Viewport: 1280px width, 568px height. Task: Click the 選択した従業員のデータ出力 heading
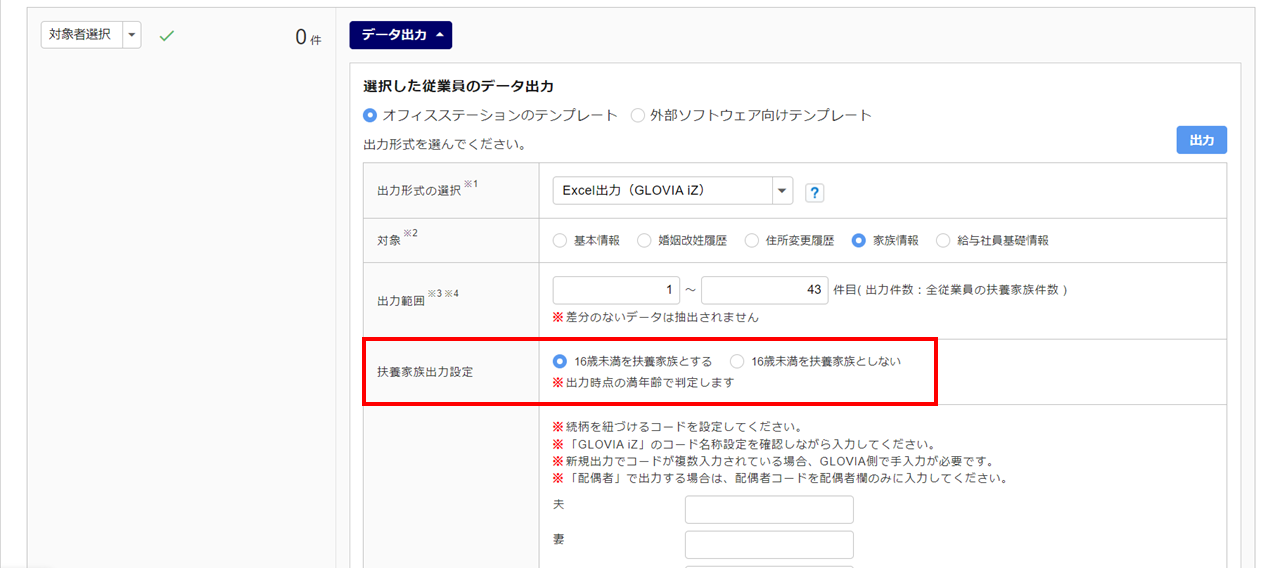pyautogui.click(x=458, y=86)
